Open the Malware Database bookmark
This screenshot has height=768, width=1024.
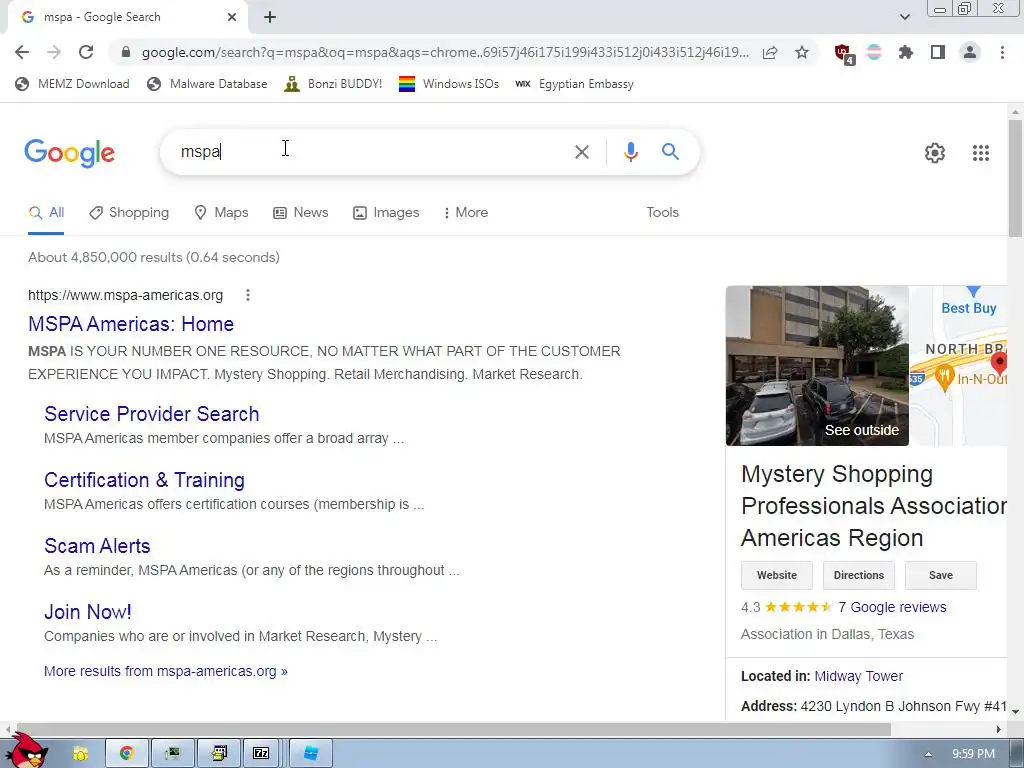(207, 84)
